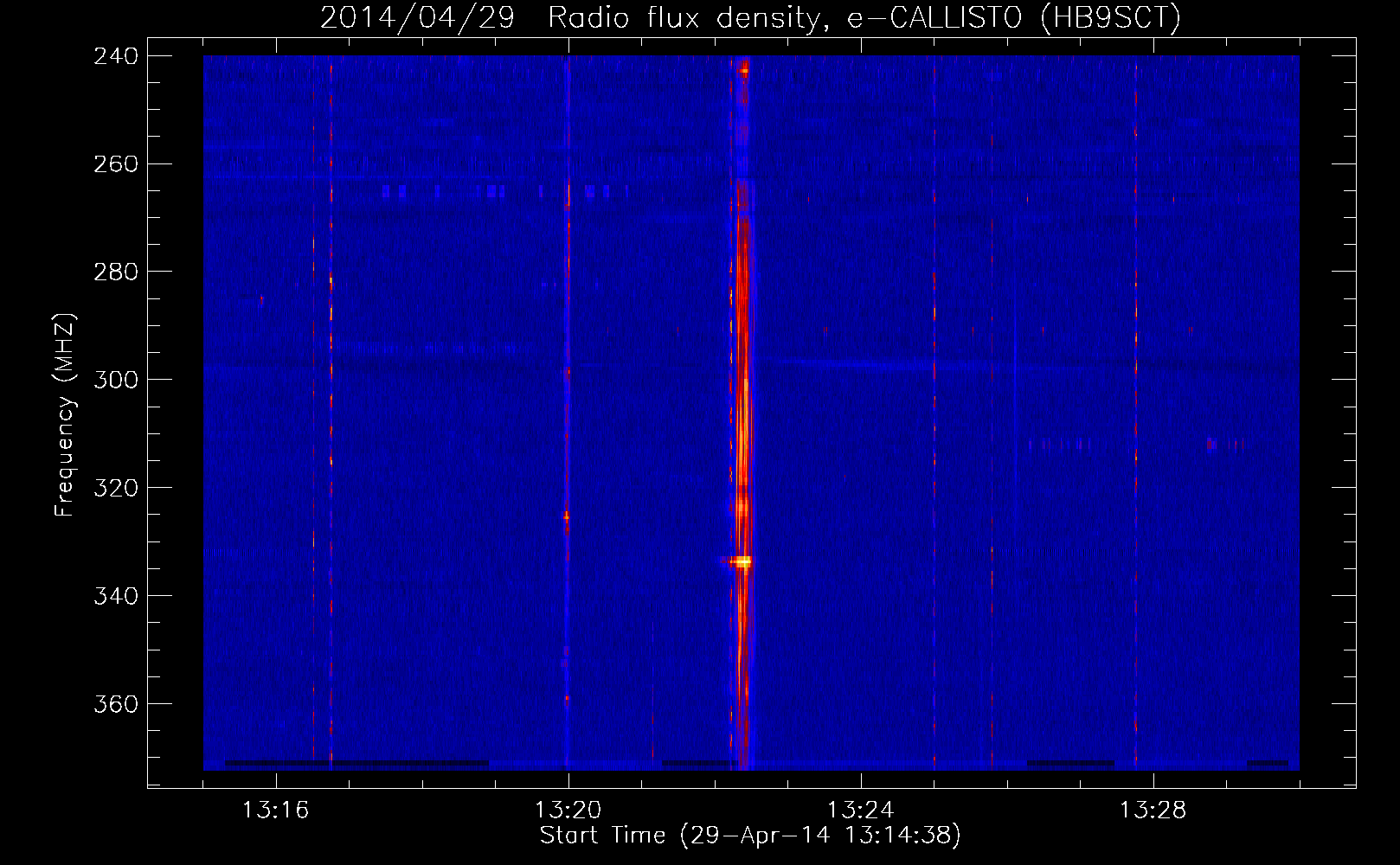Click the bright yellow burst spot near 333 MHz
Screen dimensions: 1400x865
(740, 561)
